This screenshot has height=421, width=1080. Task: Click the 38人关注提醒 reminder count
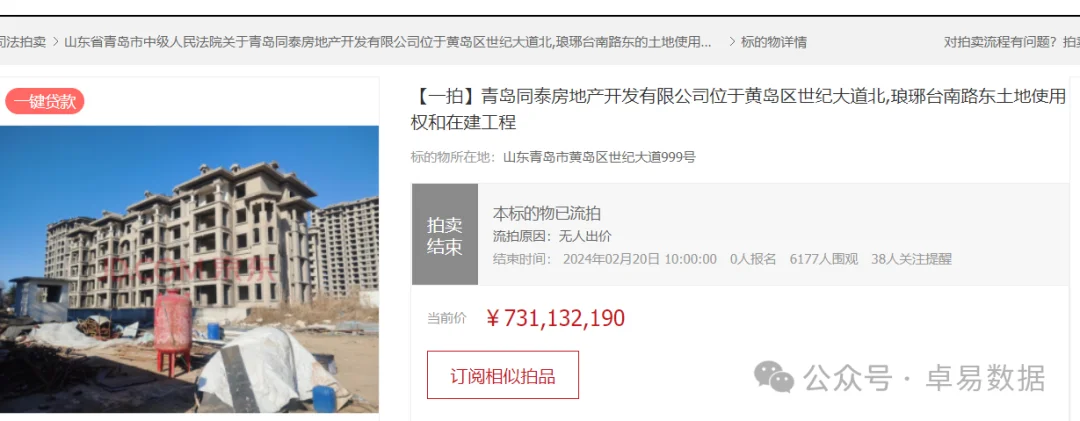(x=911, y=259)
